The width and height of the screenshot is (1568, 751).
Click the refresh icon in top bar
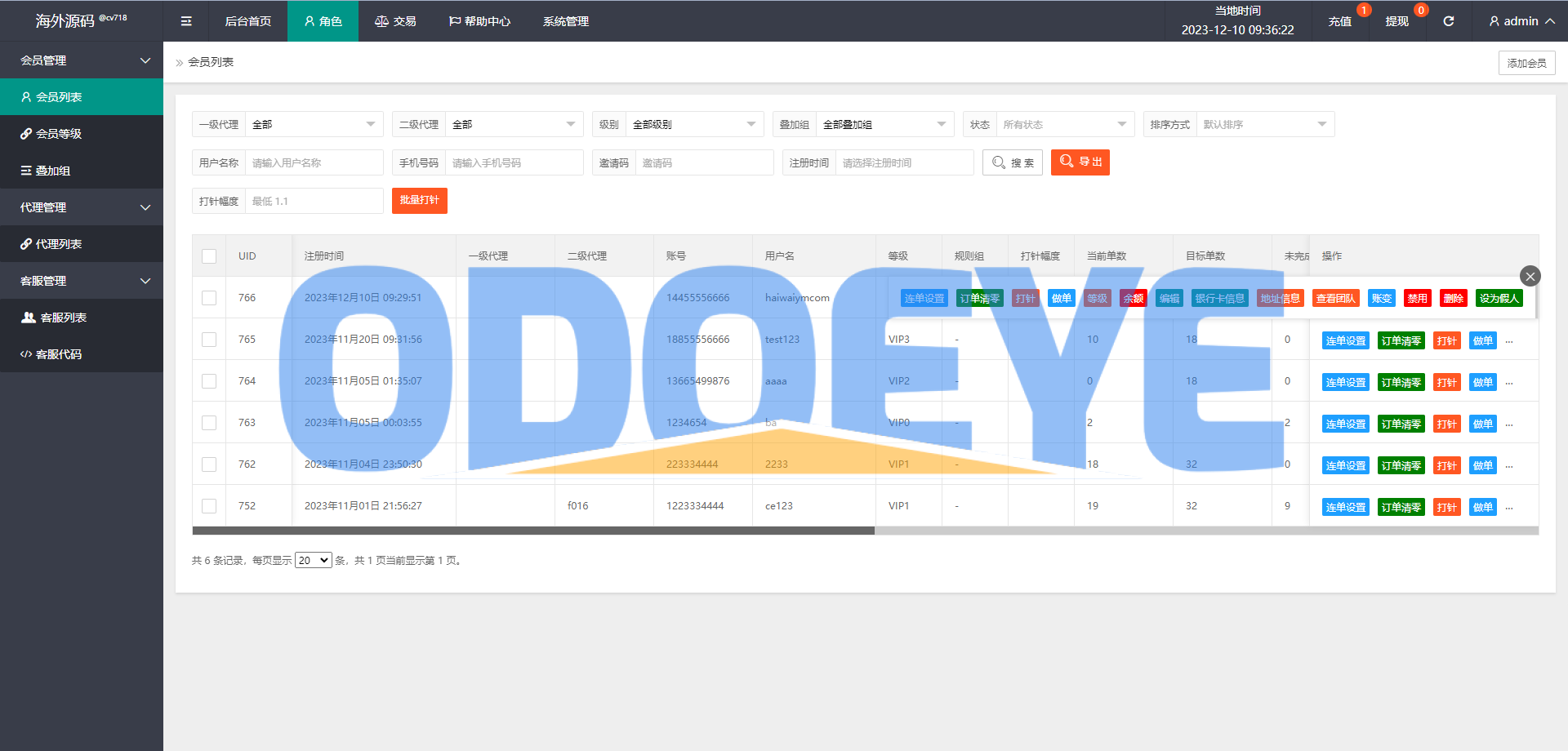(1448, 21)
